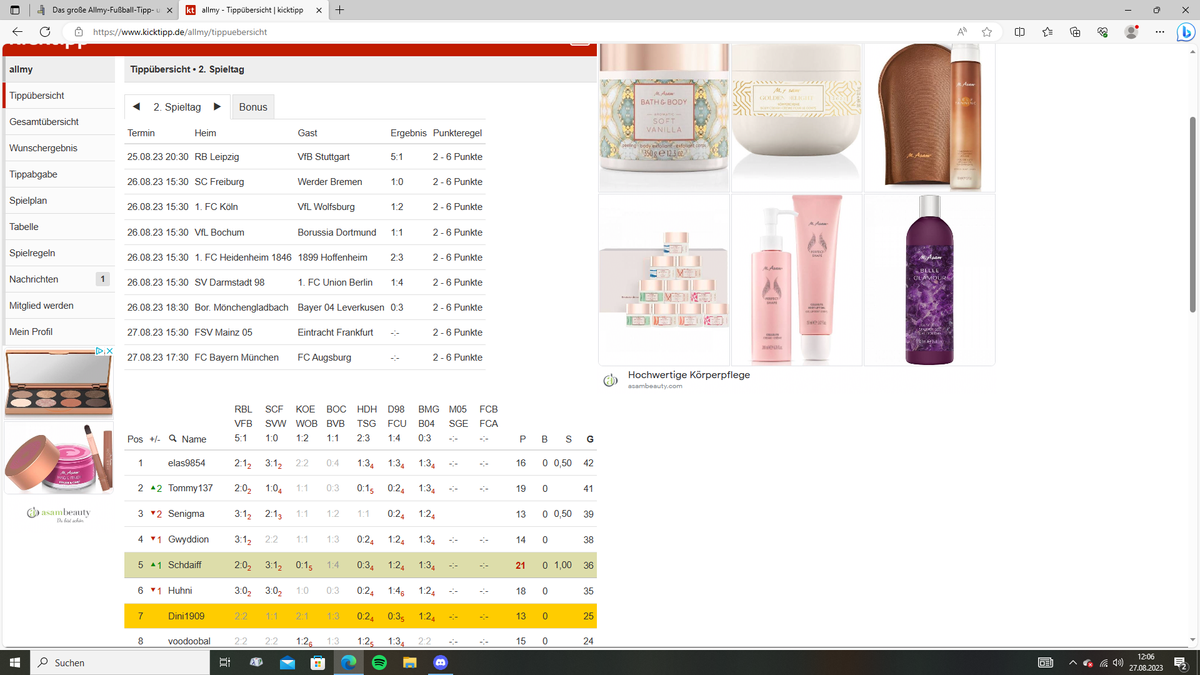Open the eyeshadow palette ad image
Viewport: 1200px width, 675px height.
point(59,382)
